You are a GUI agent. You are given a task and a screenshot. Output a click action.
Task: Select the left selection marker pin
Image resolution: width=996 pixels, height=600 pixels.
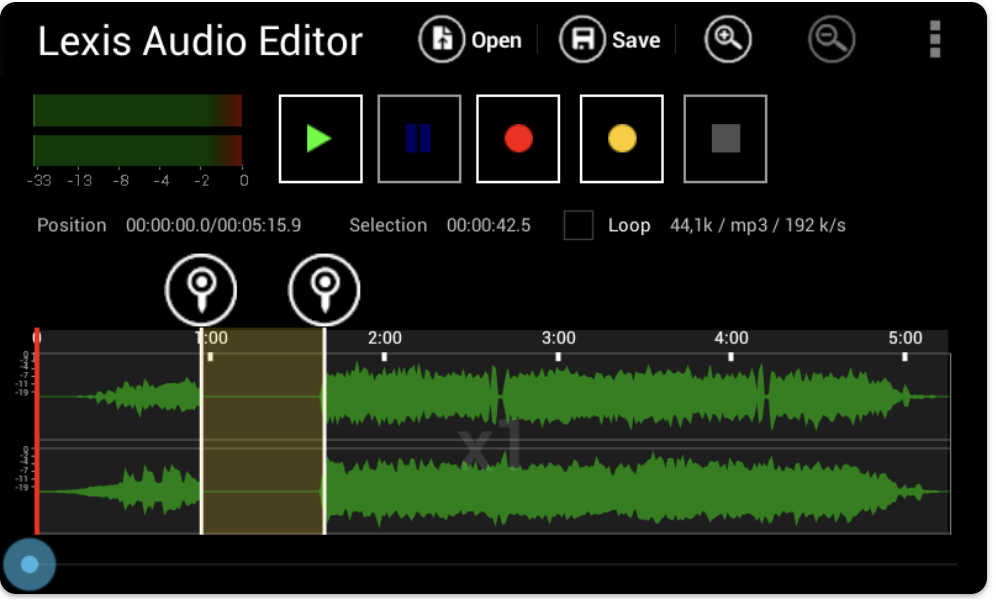pyautogui.click(x=201, y=289)
